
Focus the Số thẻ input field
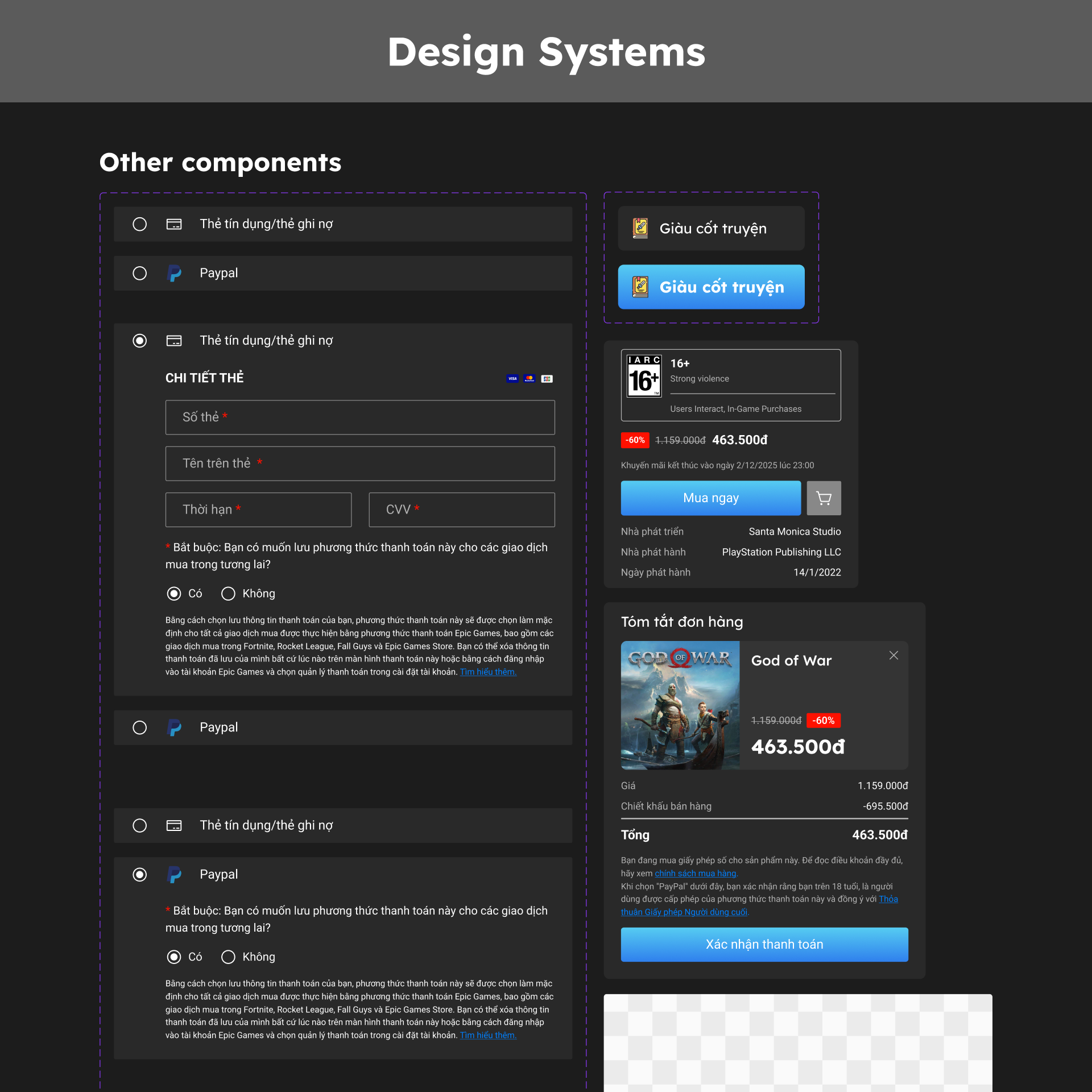(x=360, y=417)
